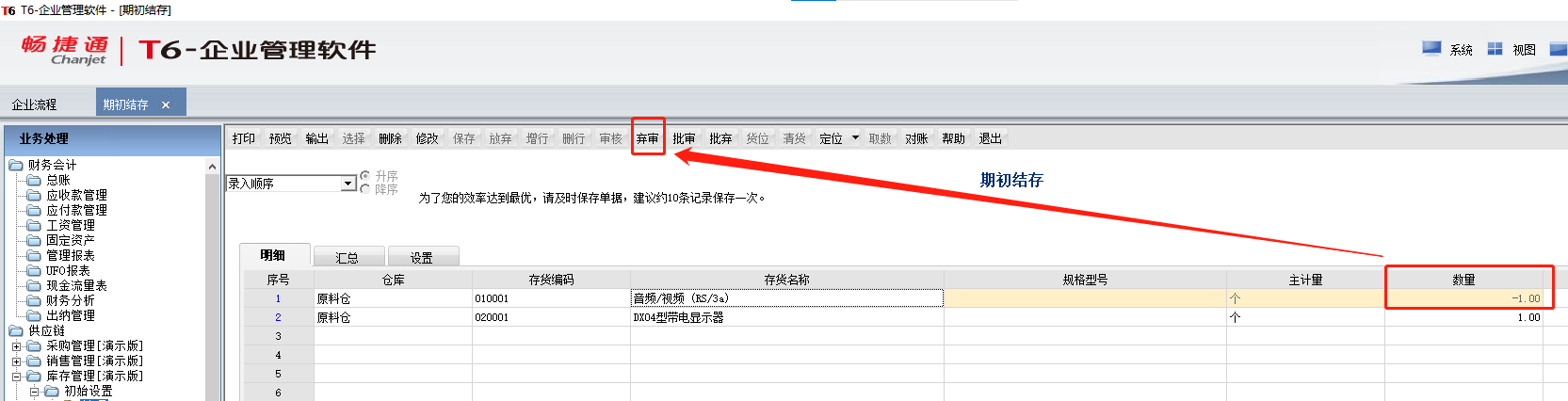This screenshot has width=1568, height=401.
Task: Open 出纳管理 in the tree
Action: [71, 315]
